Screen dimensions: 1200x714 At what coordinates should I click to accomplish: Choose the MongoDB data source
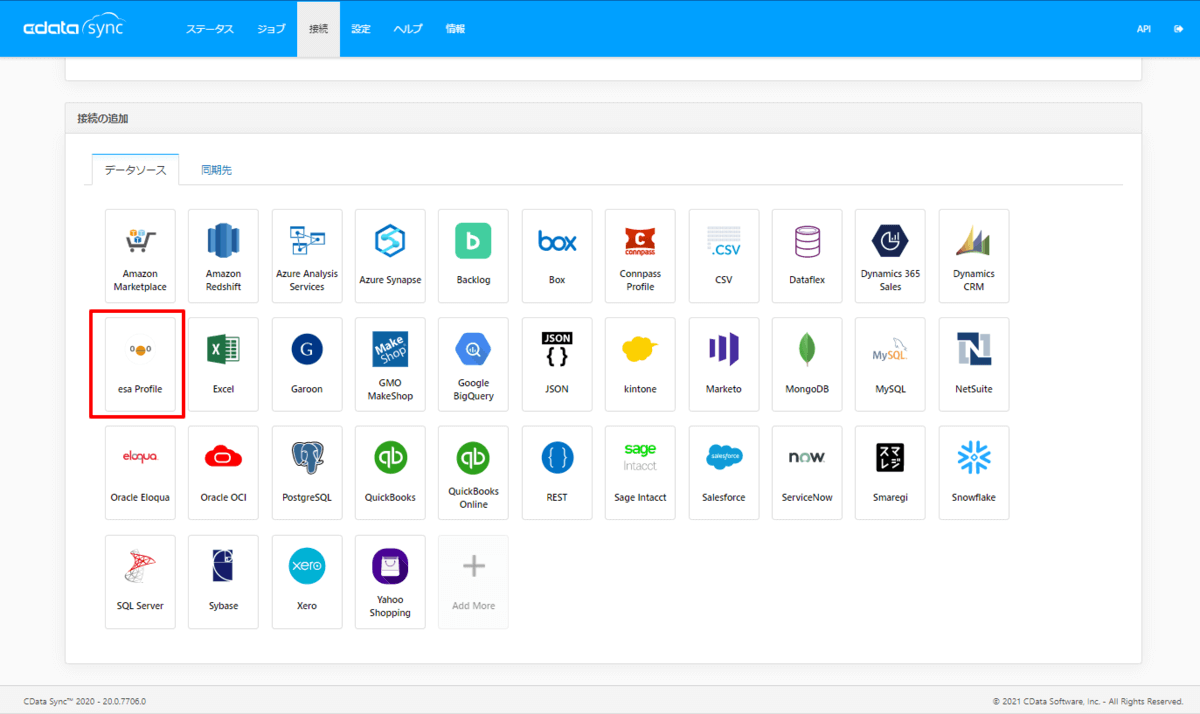[x=807, y=364]
